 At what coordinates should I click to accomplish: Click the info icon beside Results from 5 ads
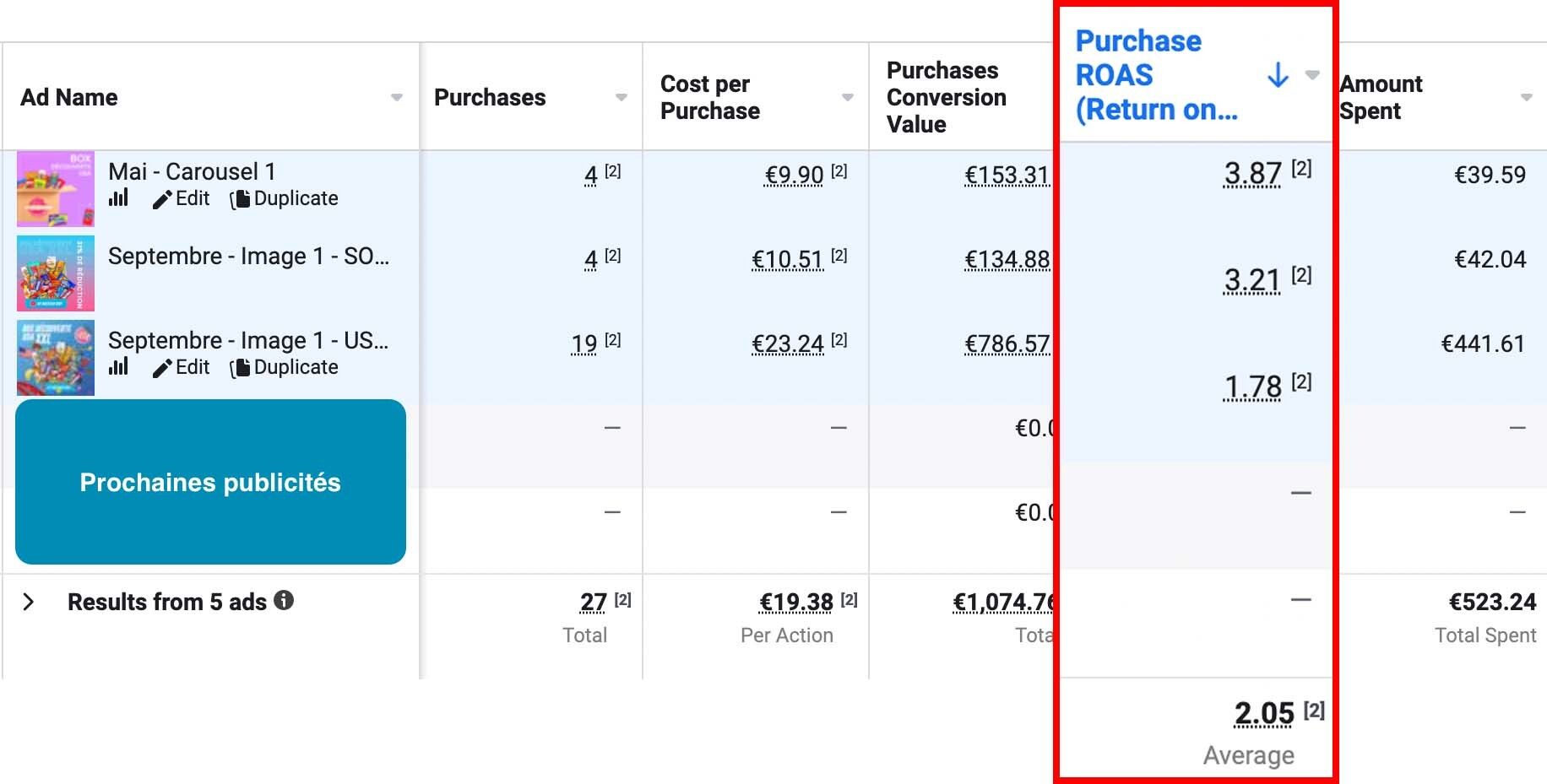coord(285,601)
